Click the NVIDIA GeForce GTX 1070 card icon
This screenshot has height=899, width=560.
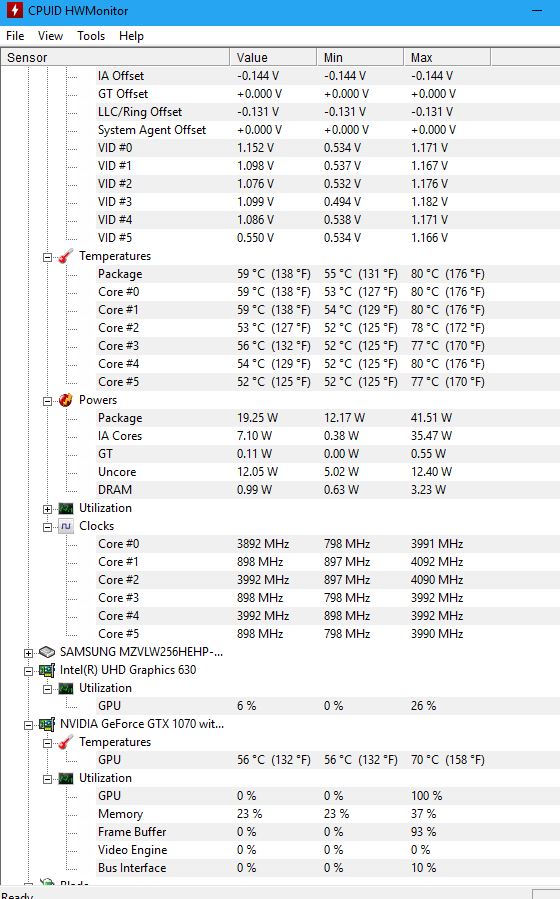(46, 724)
